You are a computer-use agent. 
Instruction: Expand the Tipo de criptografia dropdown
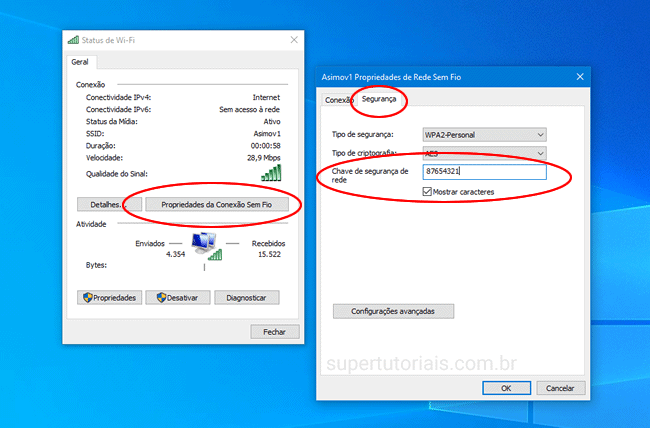484,153
